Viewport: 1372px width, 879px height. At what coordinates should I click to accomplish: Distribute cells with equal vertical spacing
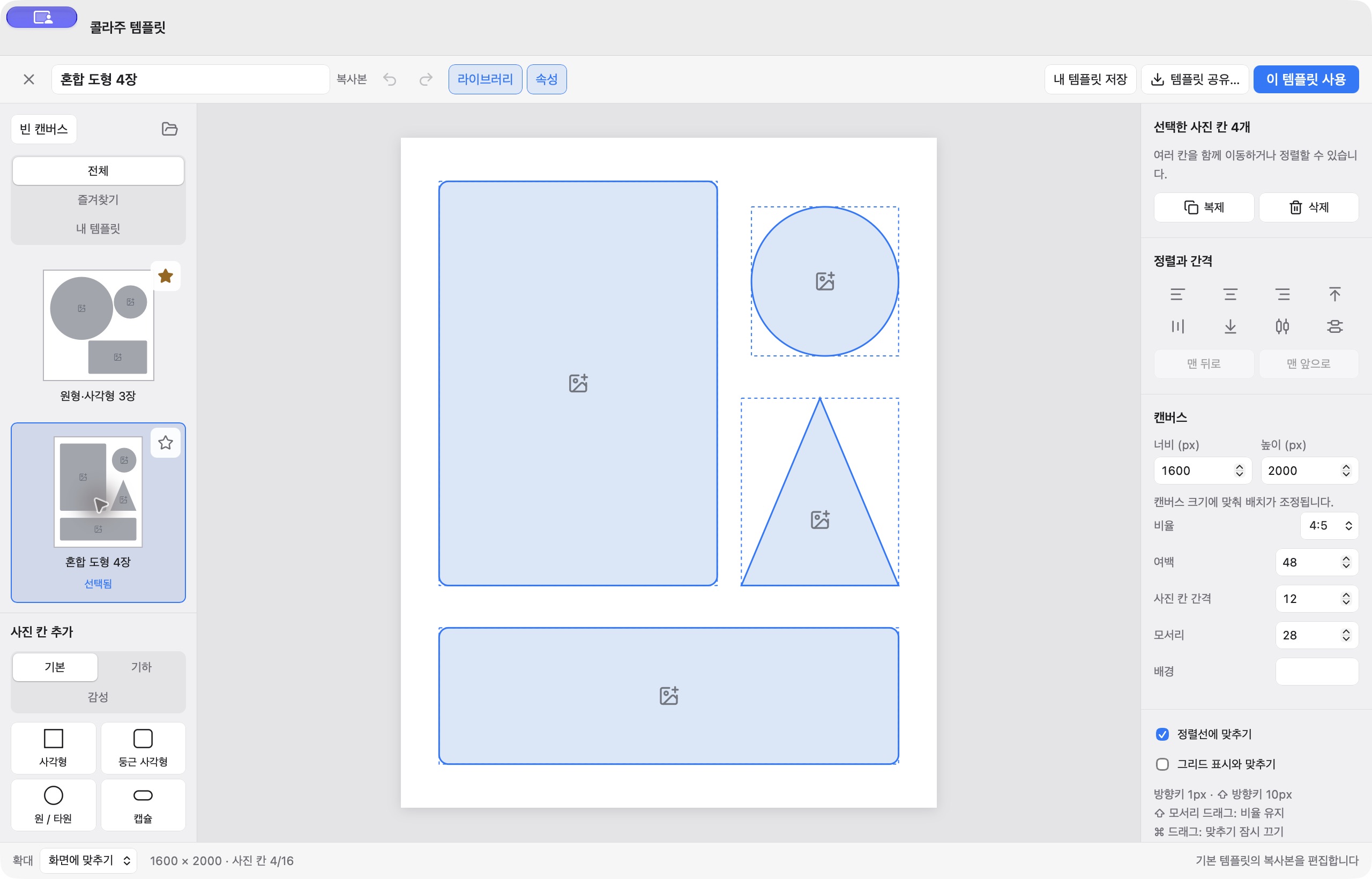(x=1334, y=326)
